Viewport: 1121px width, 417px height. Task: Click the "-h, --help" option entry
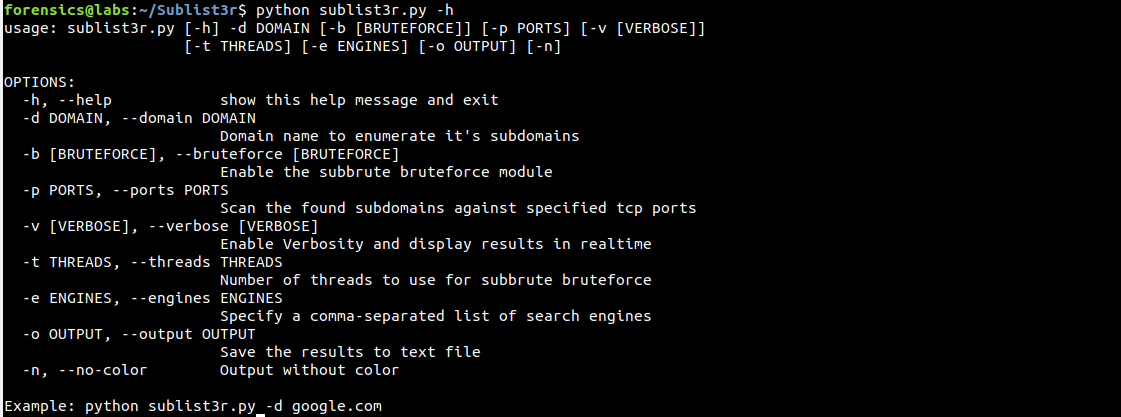coord(66,100)
